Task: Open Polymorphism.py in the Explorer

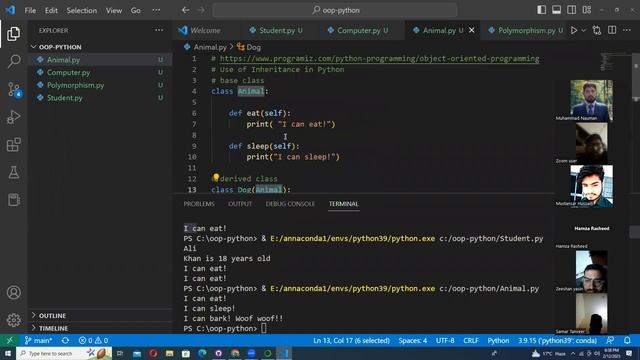Action: point(100,85)
